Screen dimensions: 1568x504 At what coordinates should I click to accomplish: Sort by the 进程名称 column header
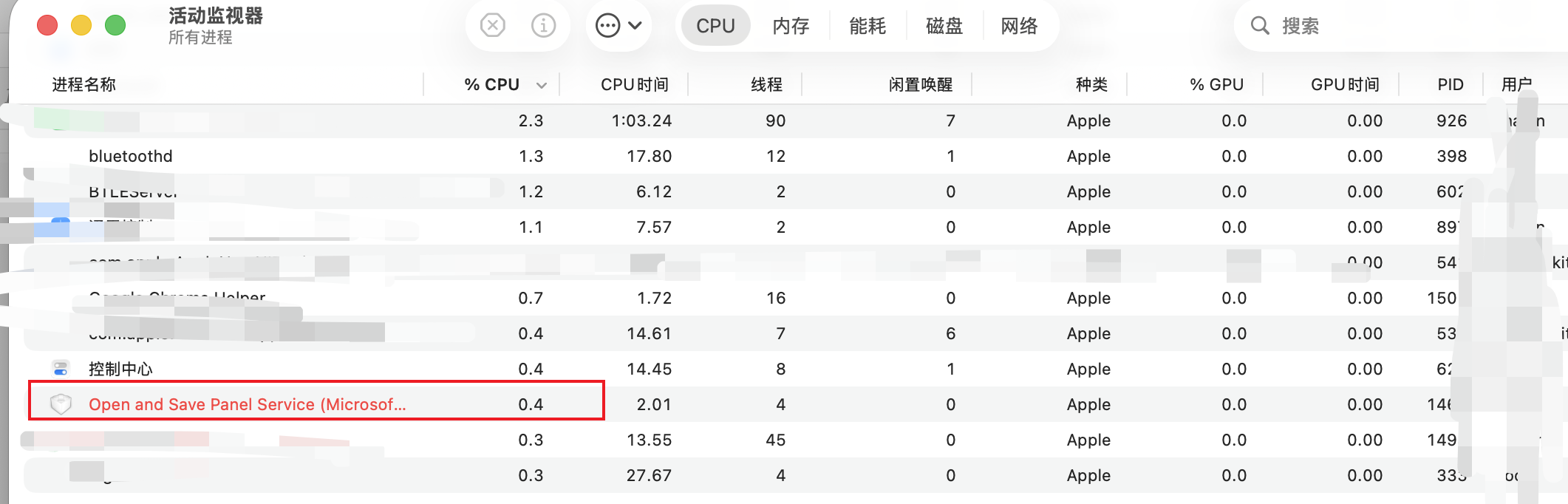click(x=84, y=85)
